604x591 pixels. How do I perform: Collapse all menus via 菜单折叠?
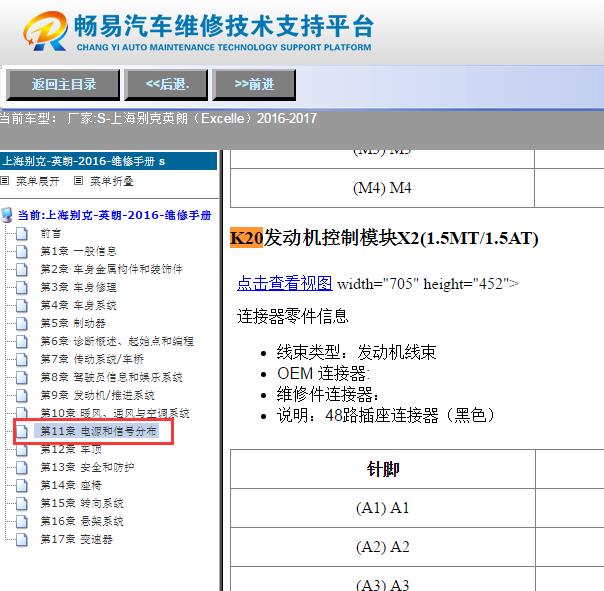tap(112, 181)
